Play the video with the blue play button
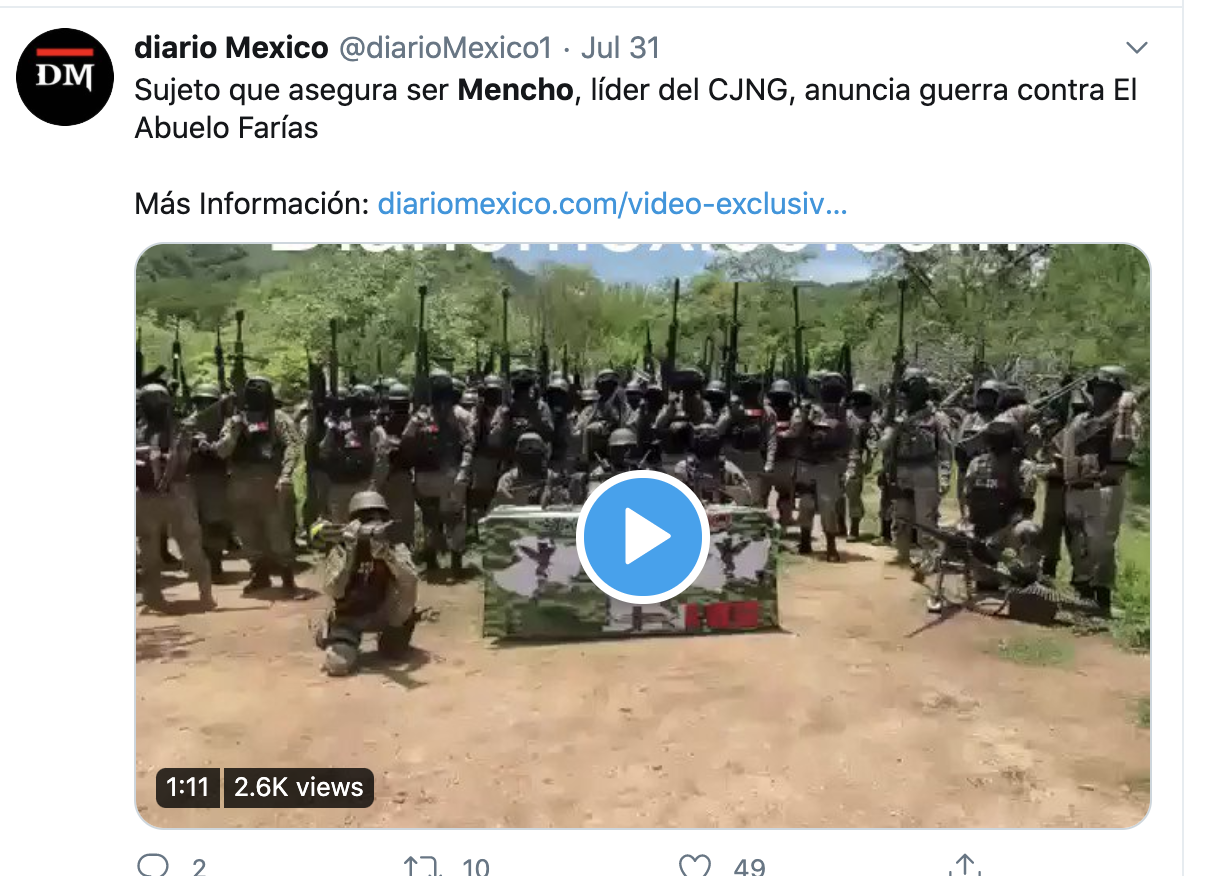The image size is (1208, 876). coord(643,538)
